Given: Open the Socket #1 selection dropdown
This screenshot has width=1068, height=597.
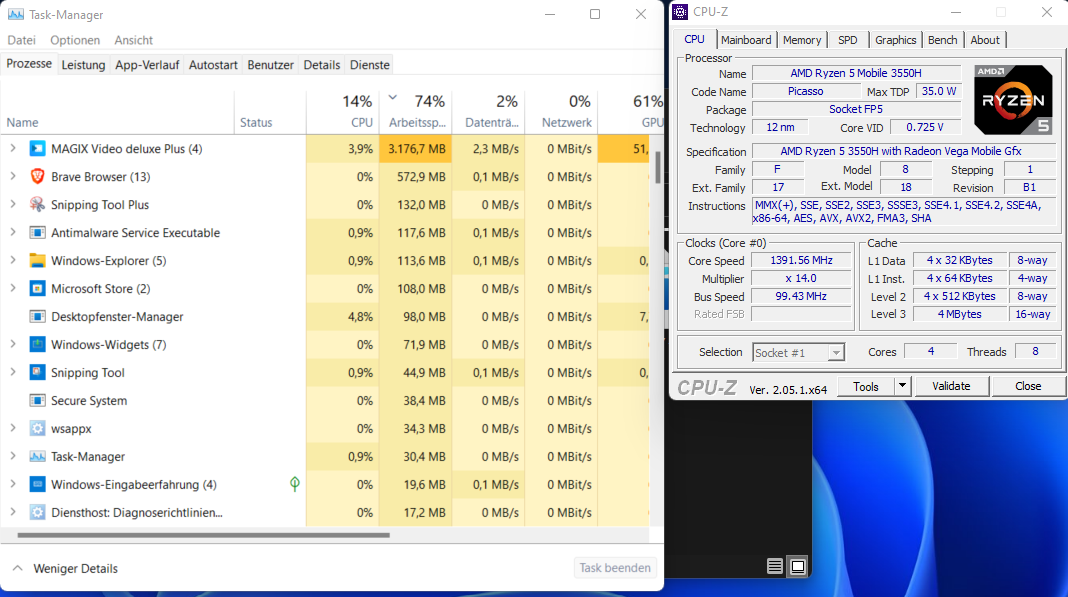Looking at the screenshot, I should [836, 352].
